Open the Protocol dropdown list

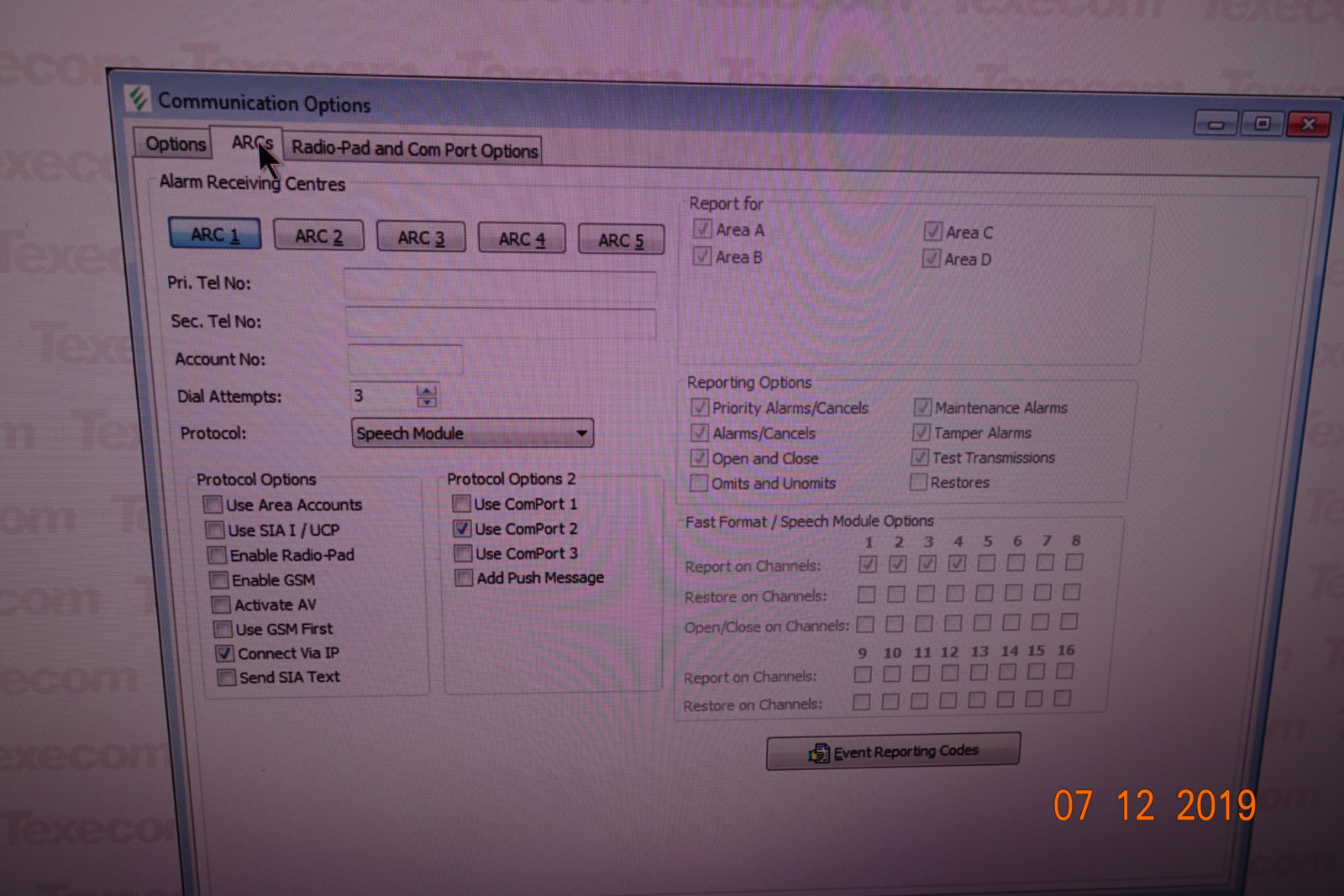tap(580, 433)
